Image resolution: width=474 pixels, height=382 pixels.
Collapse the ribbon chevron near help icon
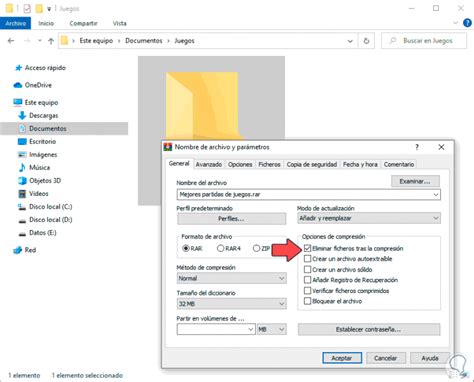pos(455,23)
